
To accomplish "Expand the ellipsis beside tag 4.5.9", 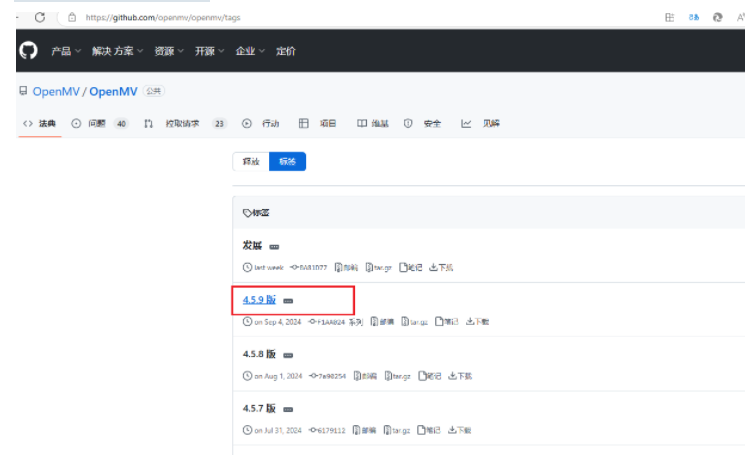I will pos(288,301).
